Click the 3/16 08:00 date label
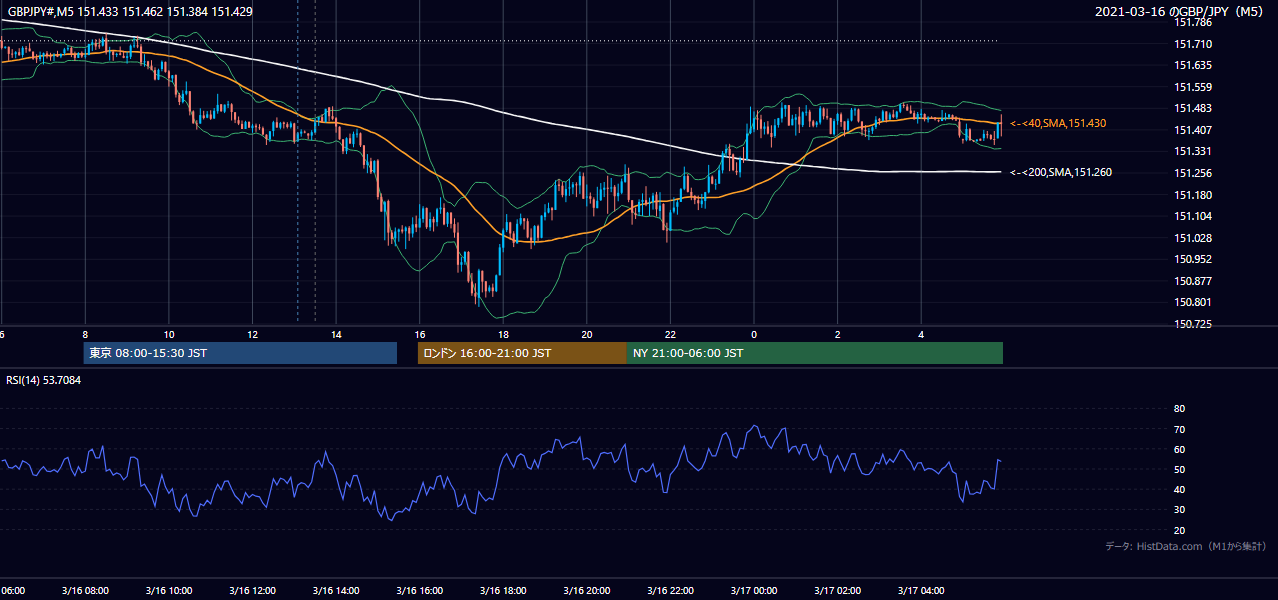Screen dimensions: 1278x600 tap(84, 590)
